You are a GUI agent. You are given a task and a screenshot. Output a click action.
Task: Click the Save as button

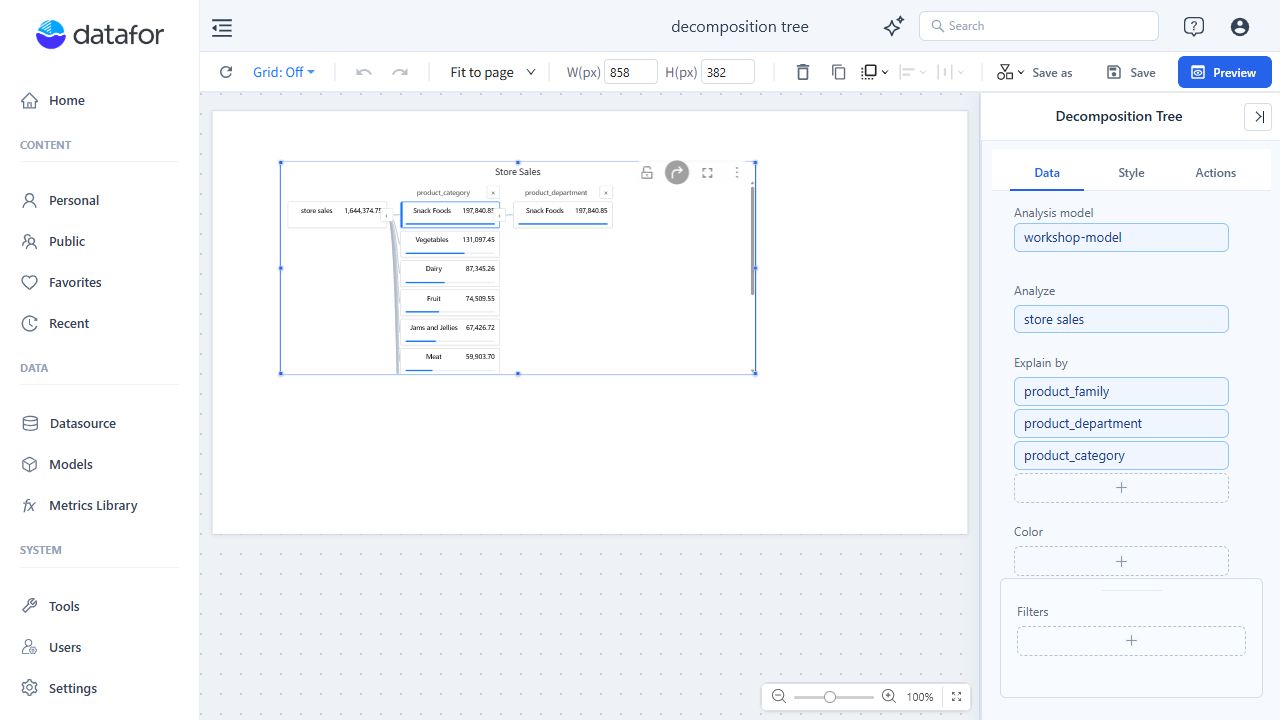click(x=1052, y=73)
